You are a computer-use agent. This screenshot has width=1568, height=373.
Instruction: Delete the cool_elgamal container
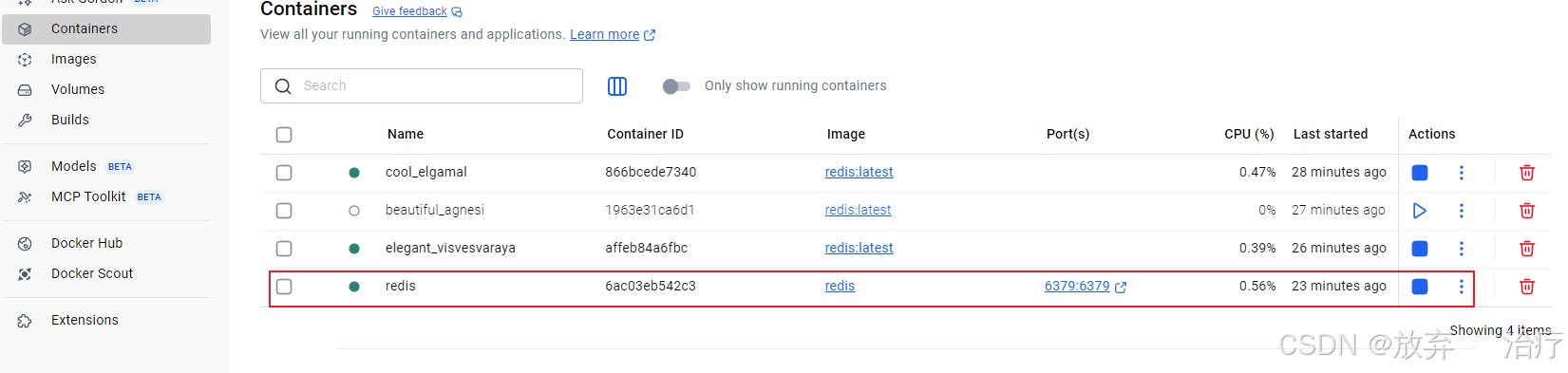pyautogui.click(x=1527, y=173)
